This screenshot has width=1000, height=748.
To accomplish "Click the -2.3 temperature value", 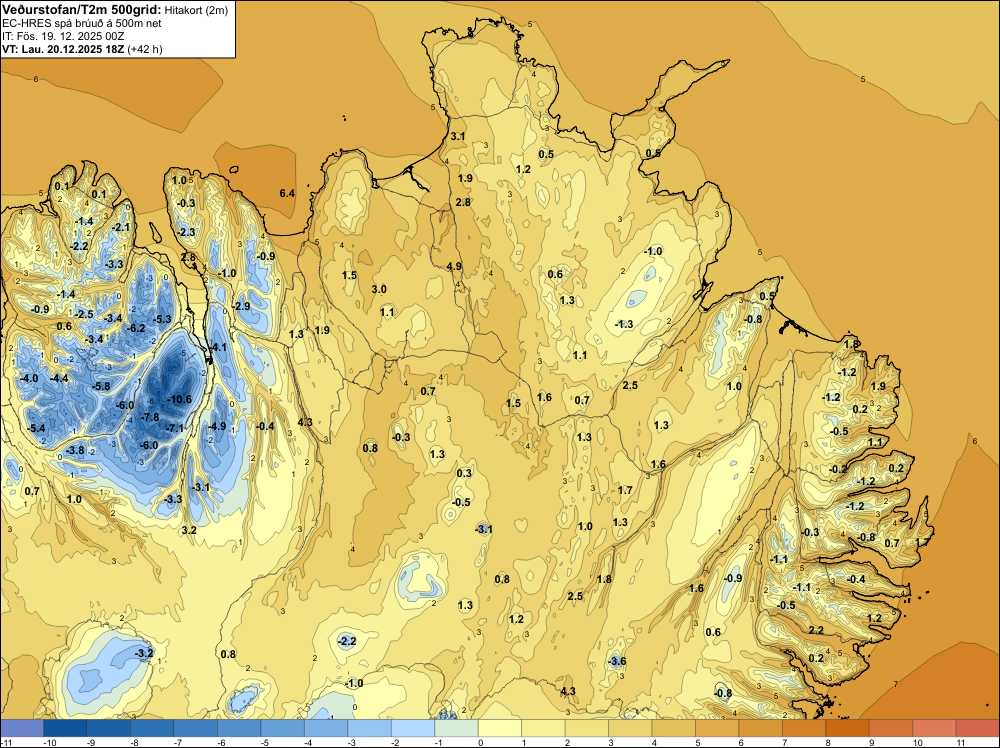I will click(x=186, y=232).
